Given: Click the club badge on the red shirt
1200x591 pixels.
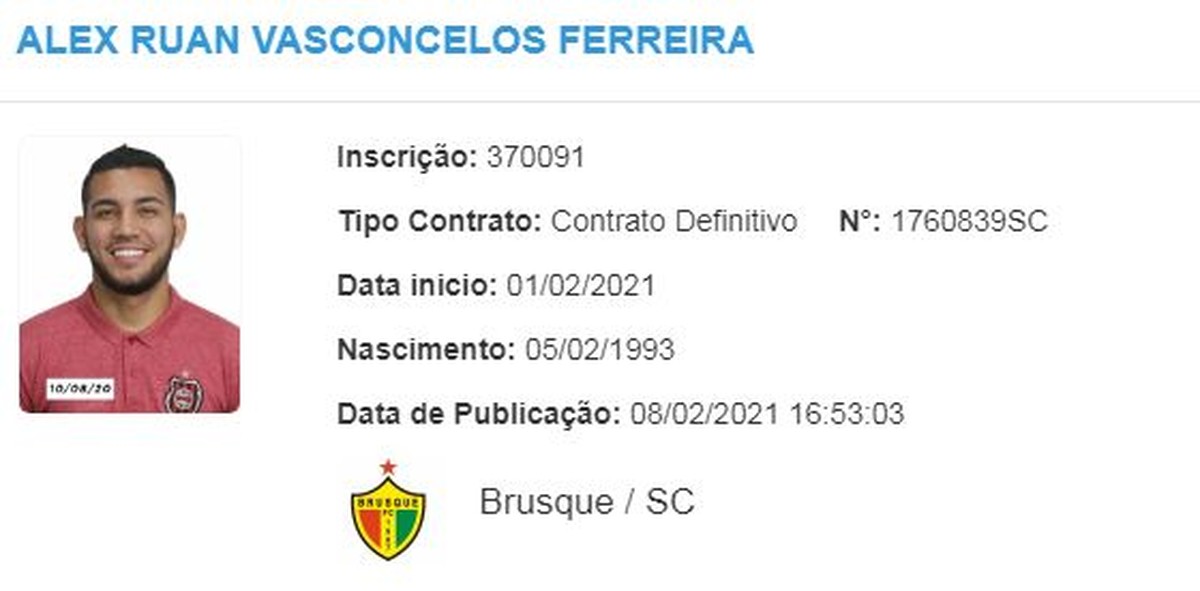Looking at the screenshot, I should (183, 393).
